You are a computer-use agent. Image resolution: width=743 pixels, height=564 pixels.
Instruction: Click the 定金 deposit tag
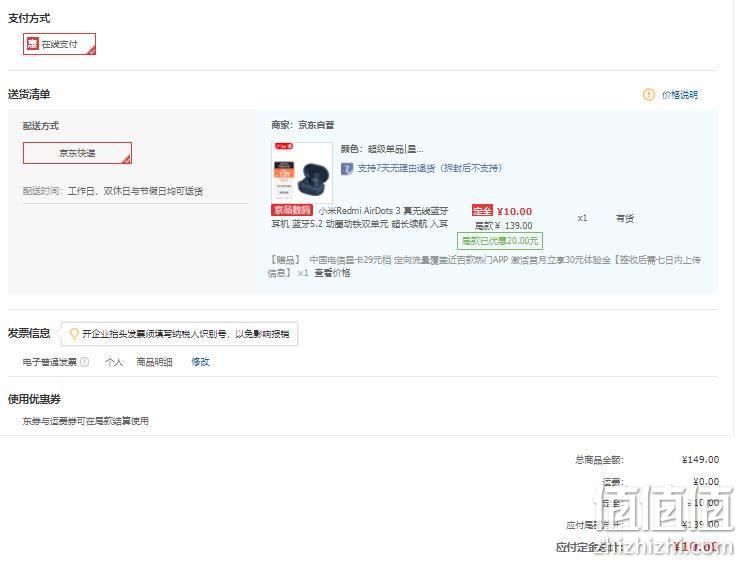[482, 211]
